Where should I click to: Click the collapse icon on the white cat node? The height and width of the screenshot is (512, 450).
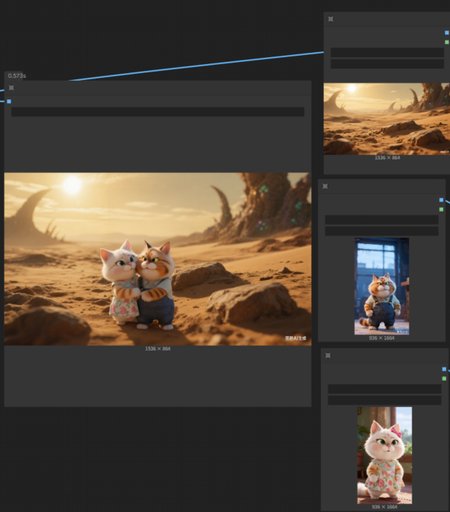click(x=328, y=356)
